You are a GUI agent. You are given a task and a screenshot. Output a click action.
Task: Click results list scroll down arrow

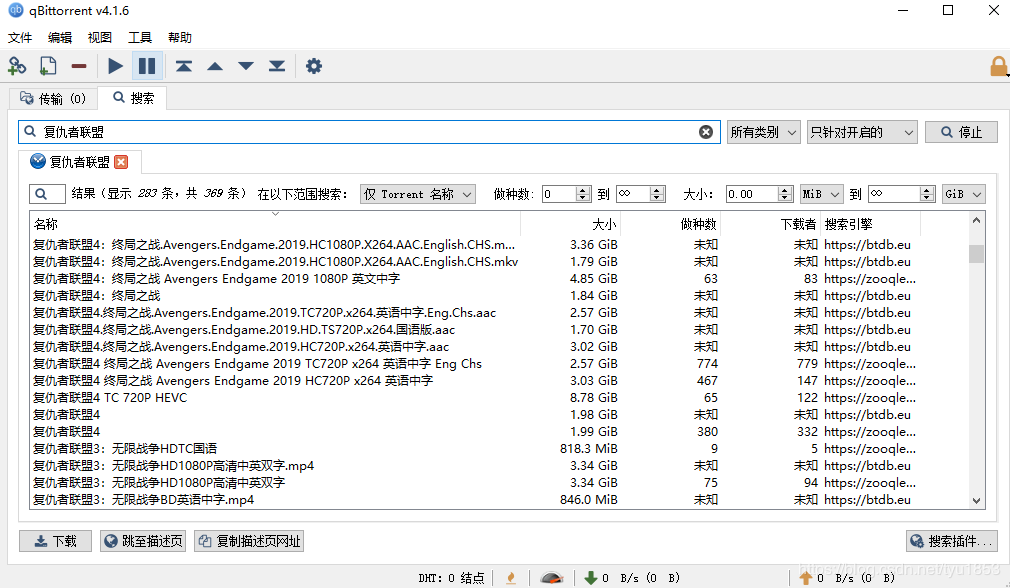[977, 500]
